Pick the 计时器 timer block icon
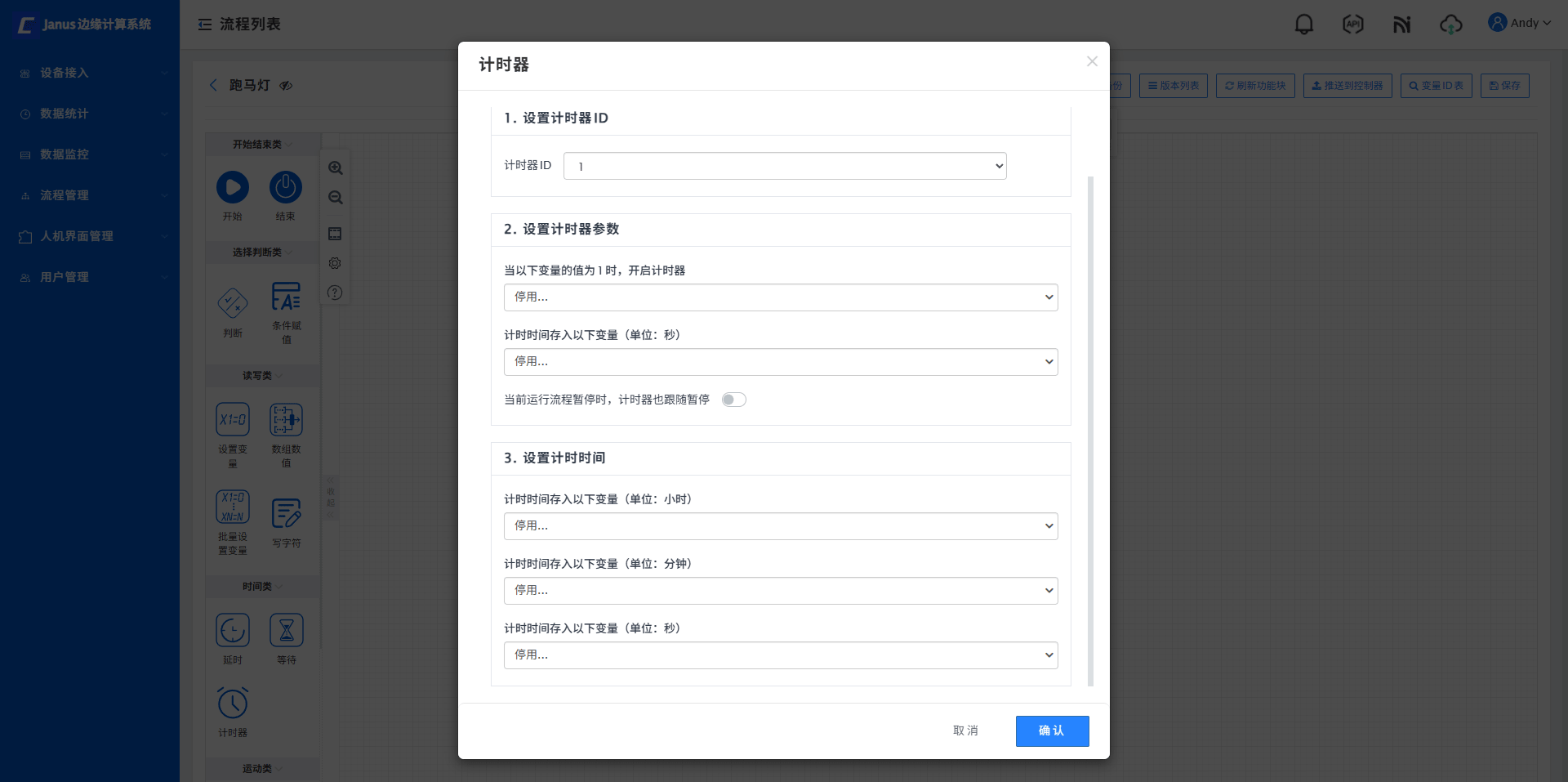This screenshot has width=1568, height=782. click(x=233, y=704)
